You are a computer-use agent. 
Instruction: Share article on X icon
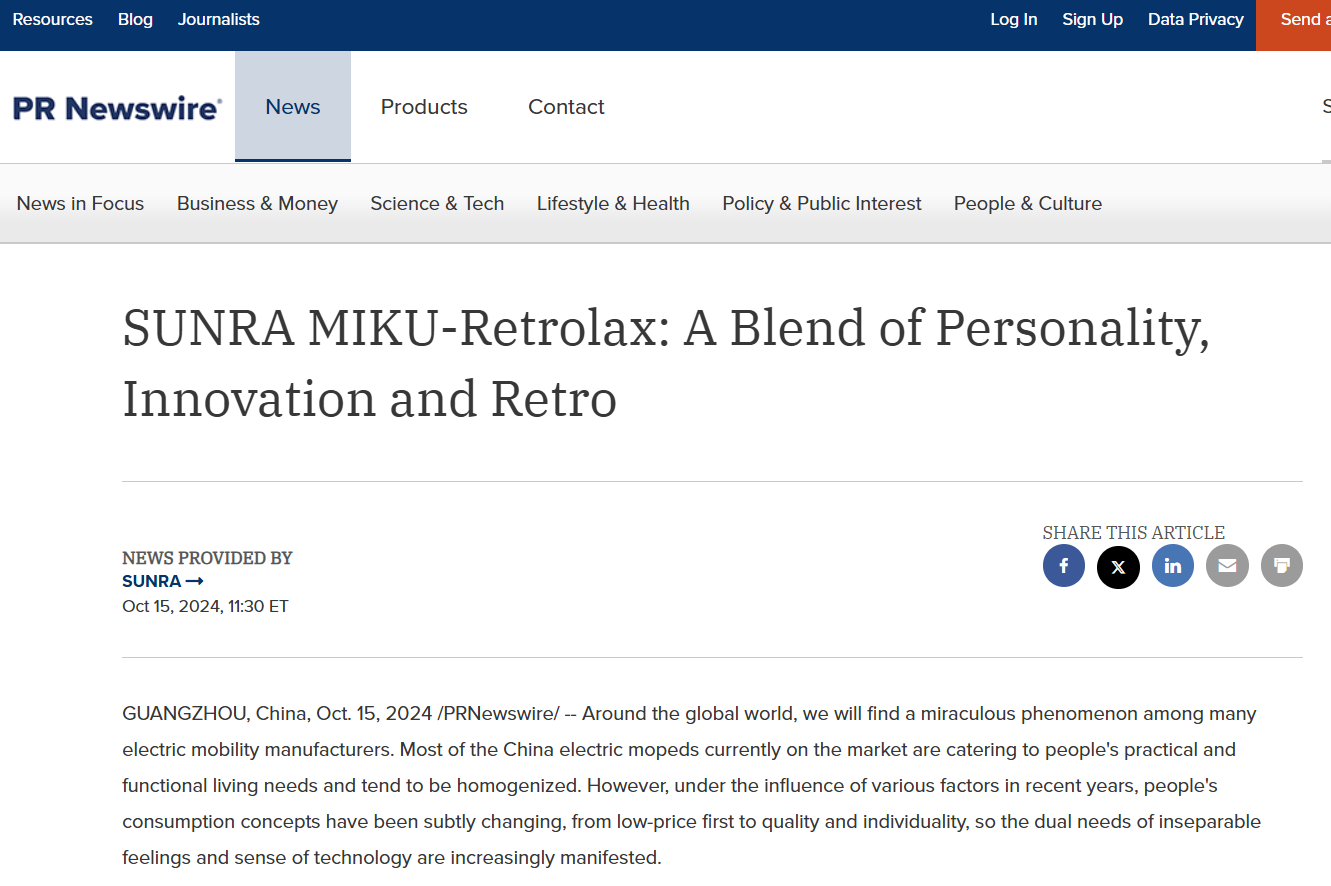coord(1118,566)
